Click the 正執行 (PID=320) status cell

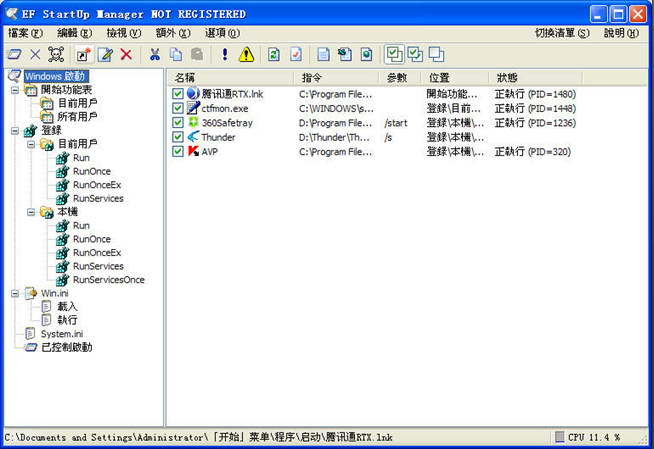pos(533,152)
